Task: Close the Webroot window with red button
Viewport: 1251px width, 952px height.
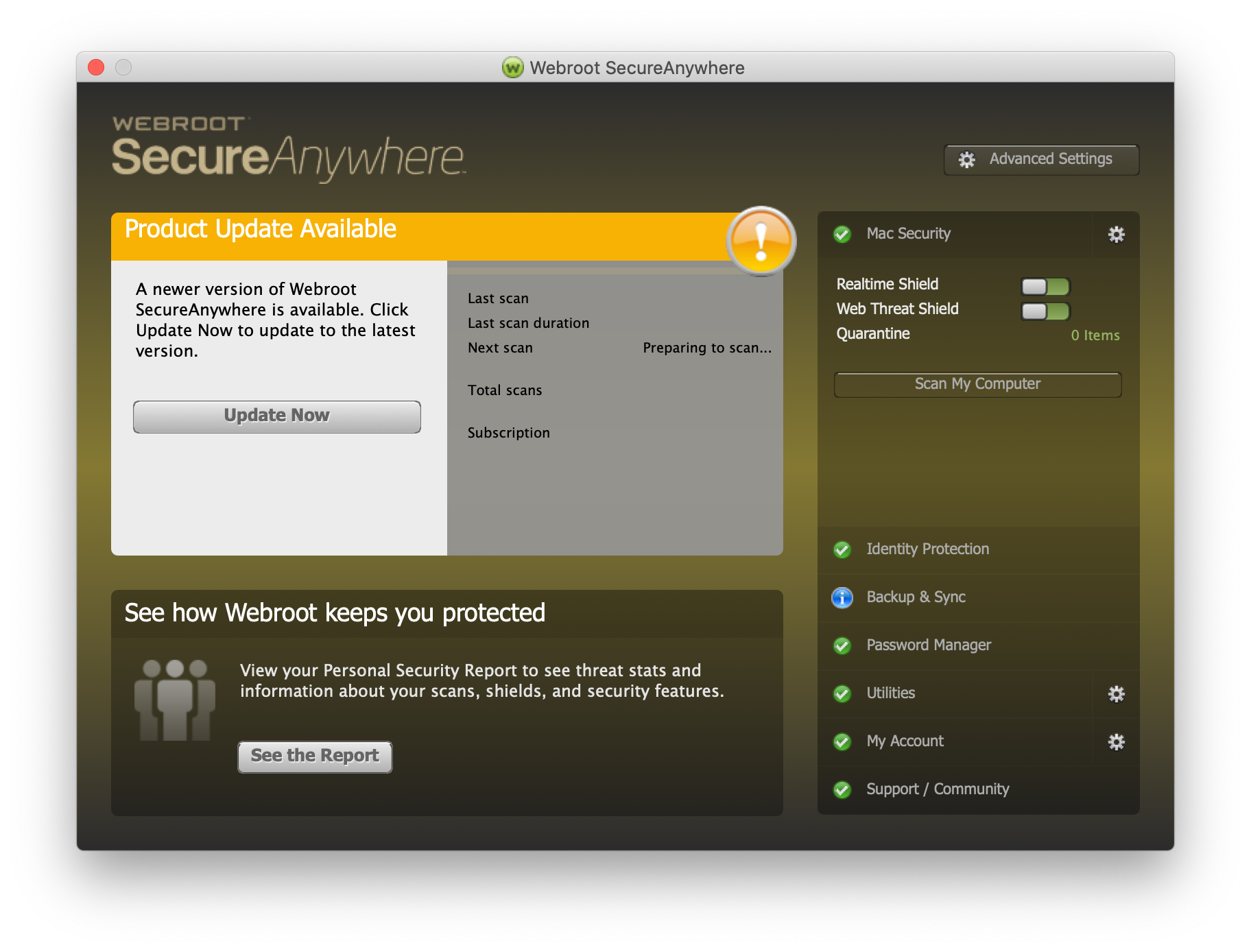Action: [96, 67]
